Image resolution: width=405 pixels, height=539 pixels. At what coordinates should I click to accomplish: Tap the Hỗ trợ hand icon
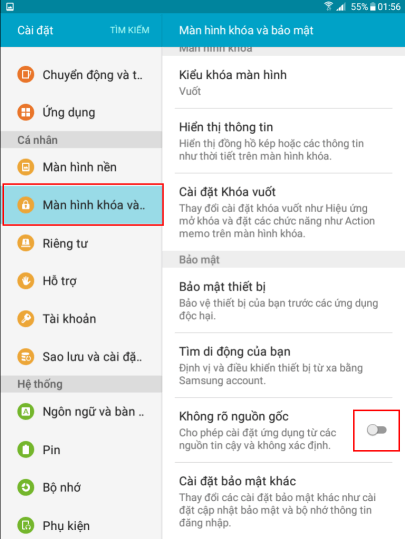[x=26, y=281]
